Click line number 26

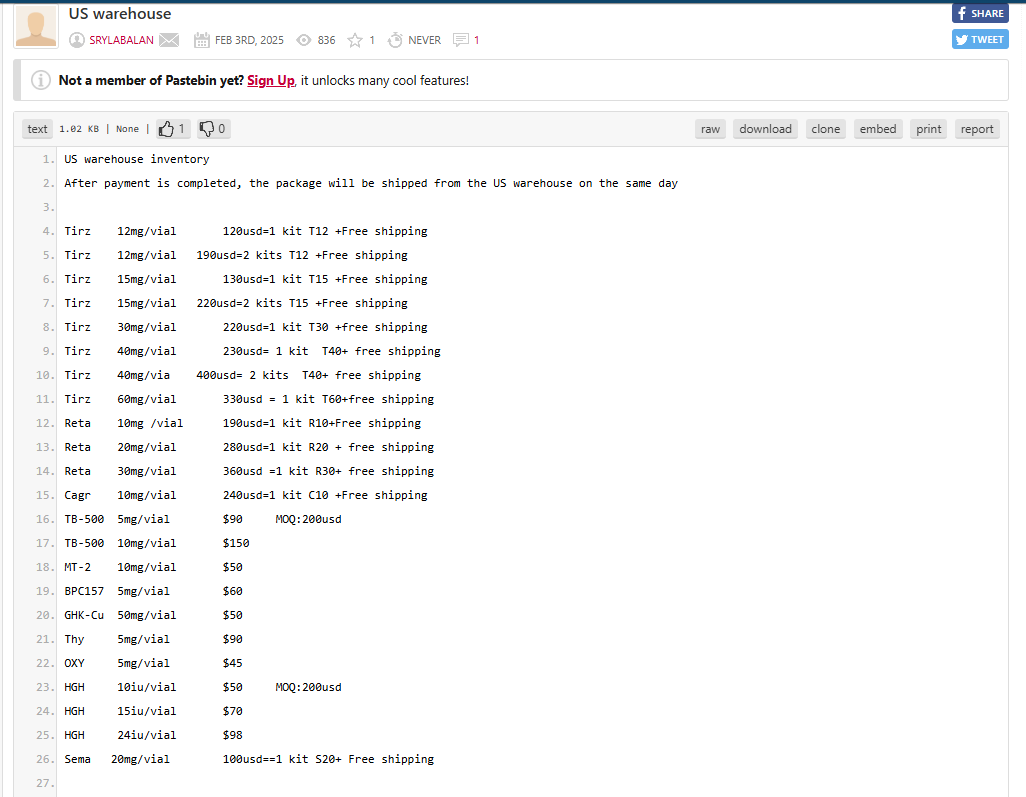click(x=44, y=759)
